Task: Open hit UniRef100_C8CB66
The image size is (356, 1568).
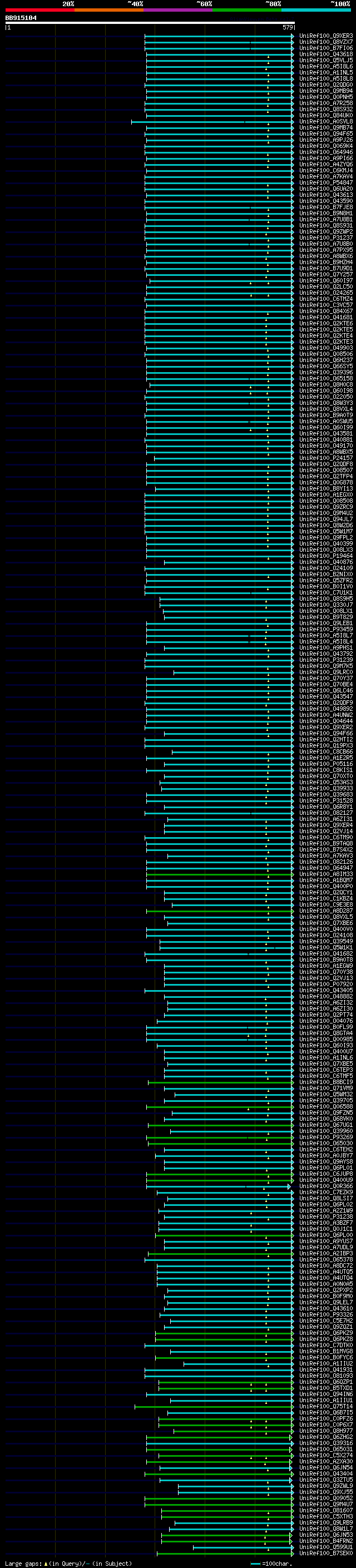Action: [325, 752]
